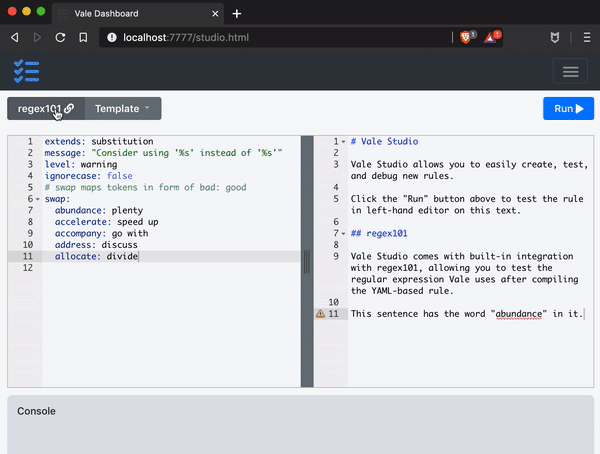Click the link icon beside regex101
The height and width of the screenshot is (454, 600).
click(x=69, y=108)
